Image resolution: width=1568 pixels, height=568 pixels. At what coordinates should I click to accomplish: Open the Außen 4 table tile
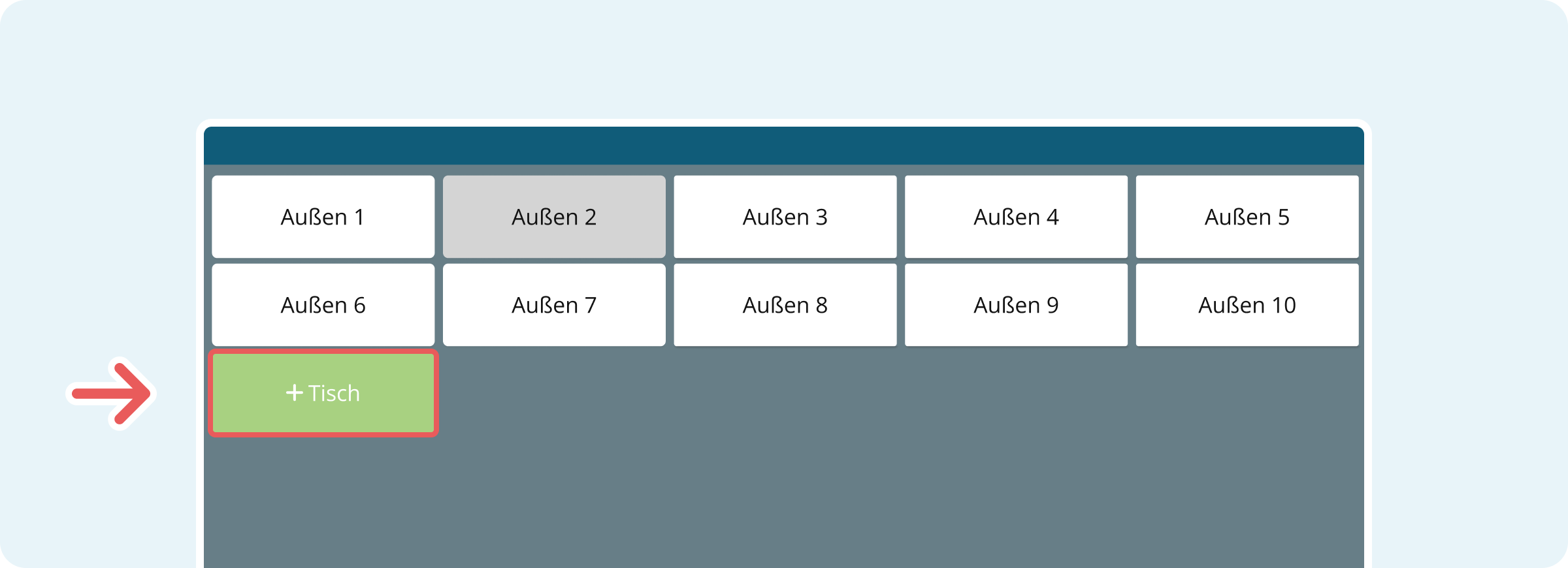click(x=1016, y=217)
